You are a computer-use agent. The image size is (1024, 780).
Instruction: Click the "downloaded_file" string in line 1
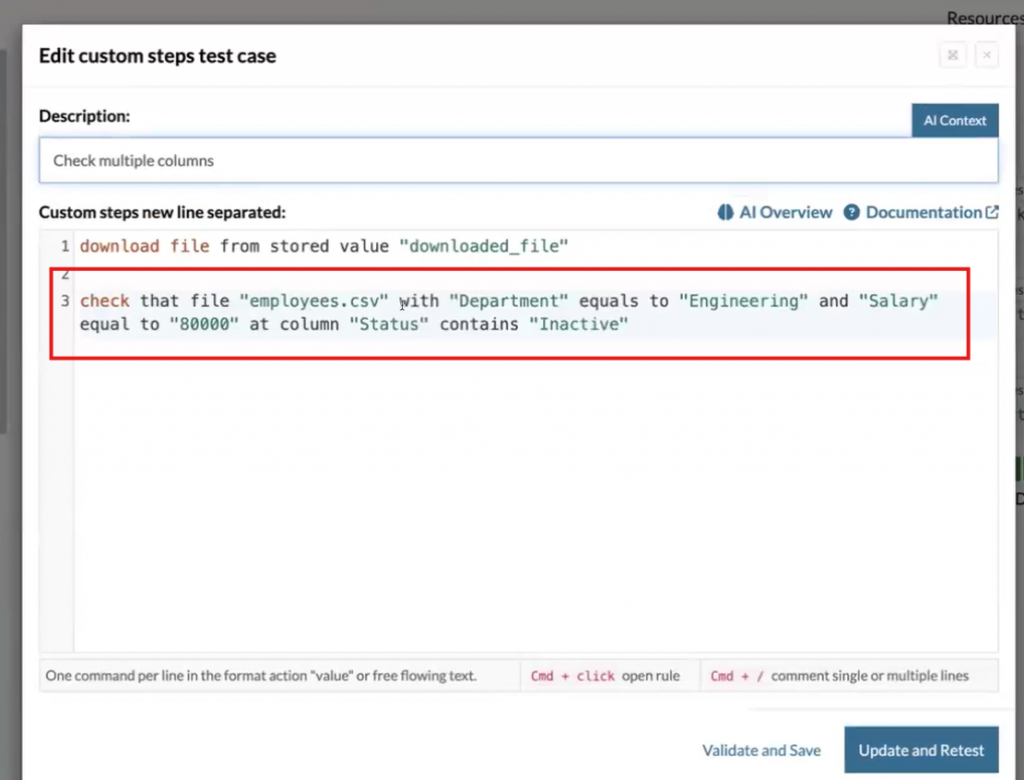pyautogui.click(x=484, y=245)
